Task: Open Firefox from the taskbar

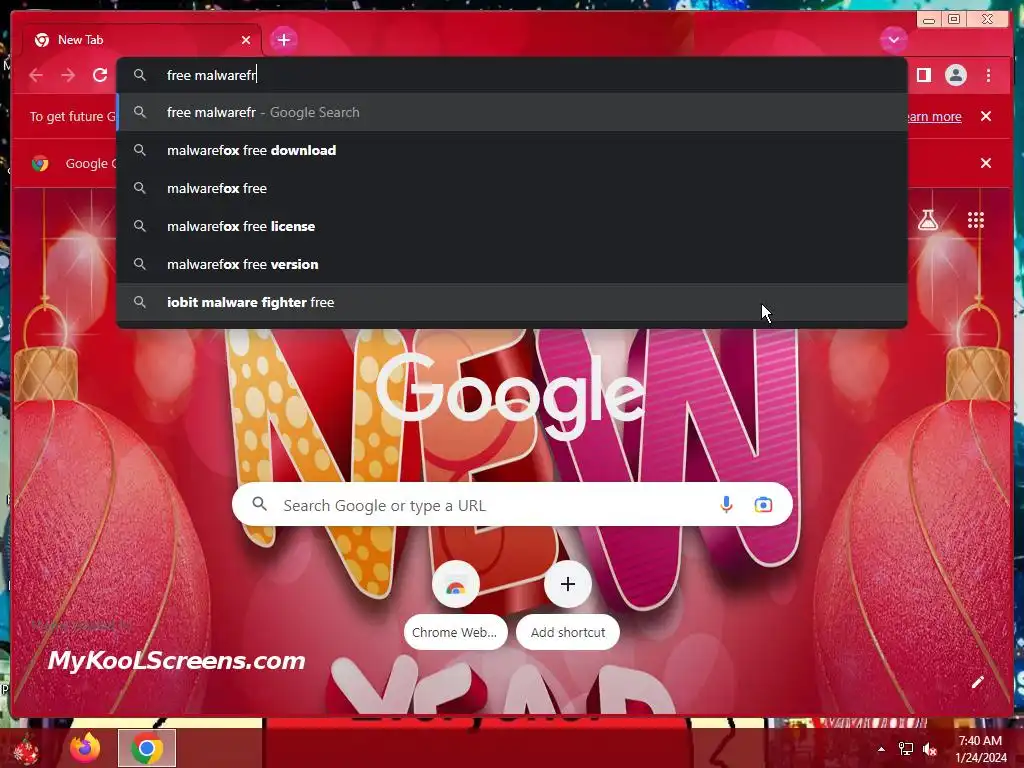Action: [85, 748]
